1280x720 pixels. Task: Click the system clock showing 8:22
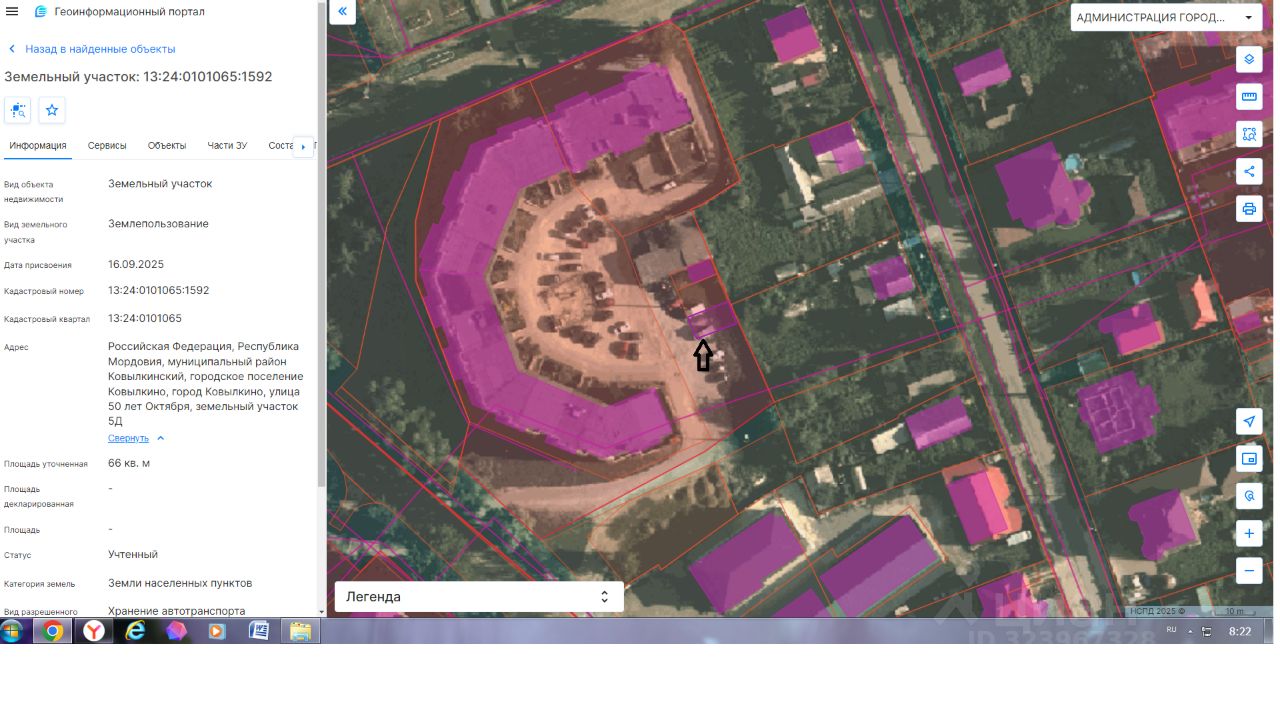tap(1240, 632)
